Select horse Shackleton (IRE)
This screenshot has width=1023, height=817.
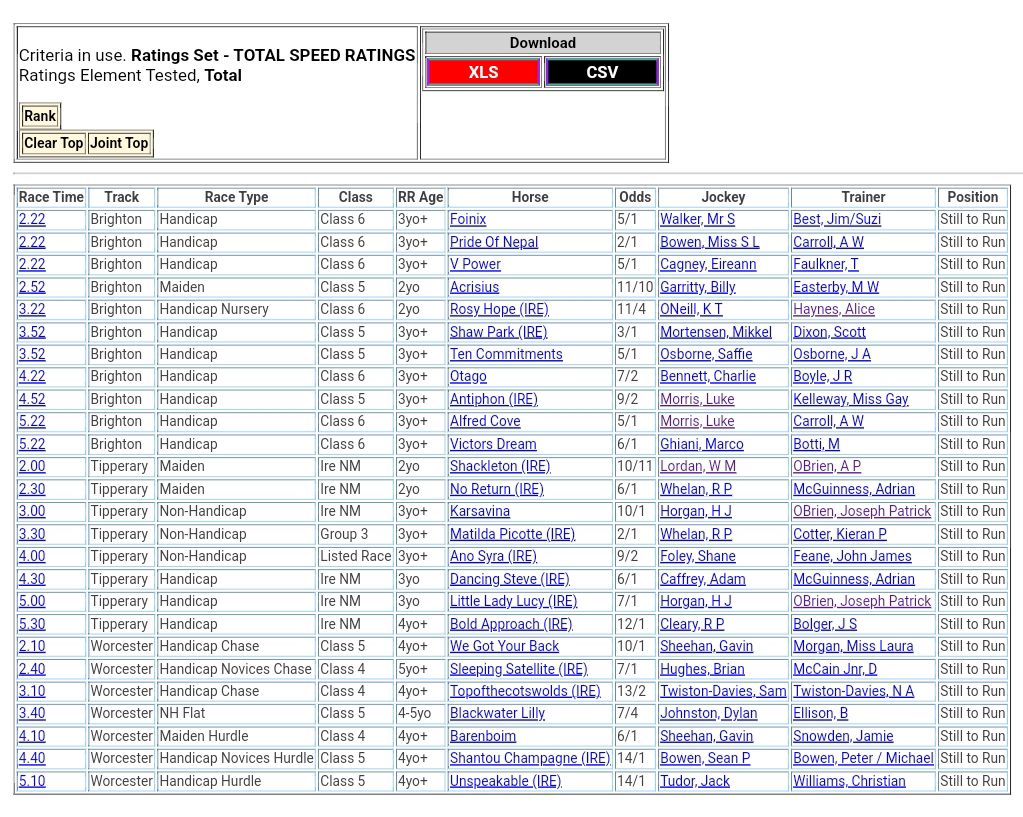point(500,466)
